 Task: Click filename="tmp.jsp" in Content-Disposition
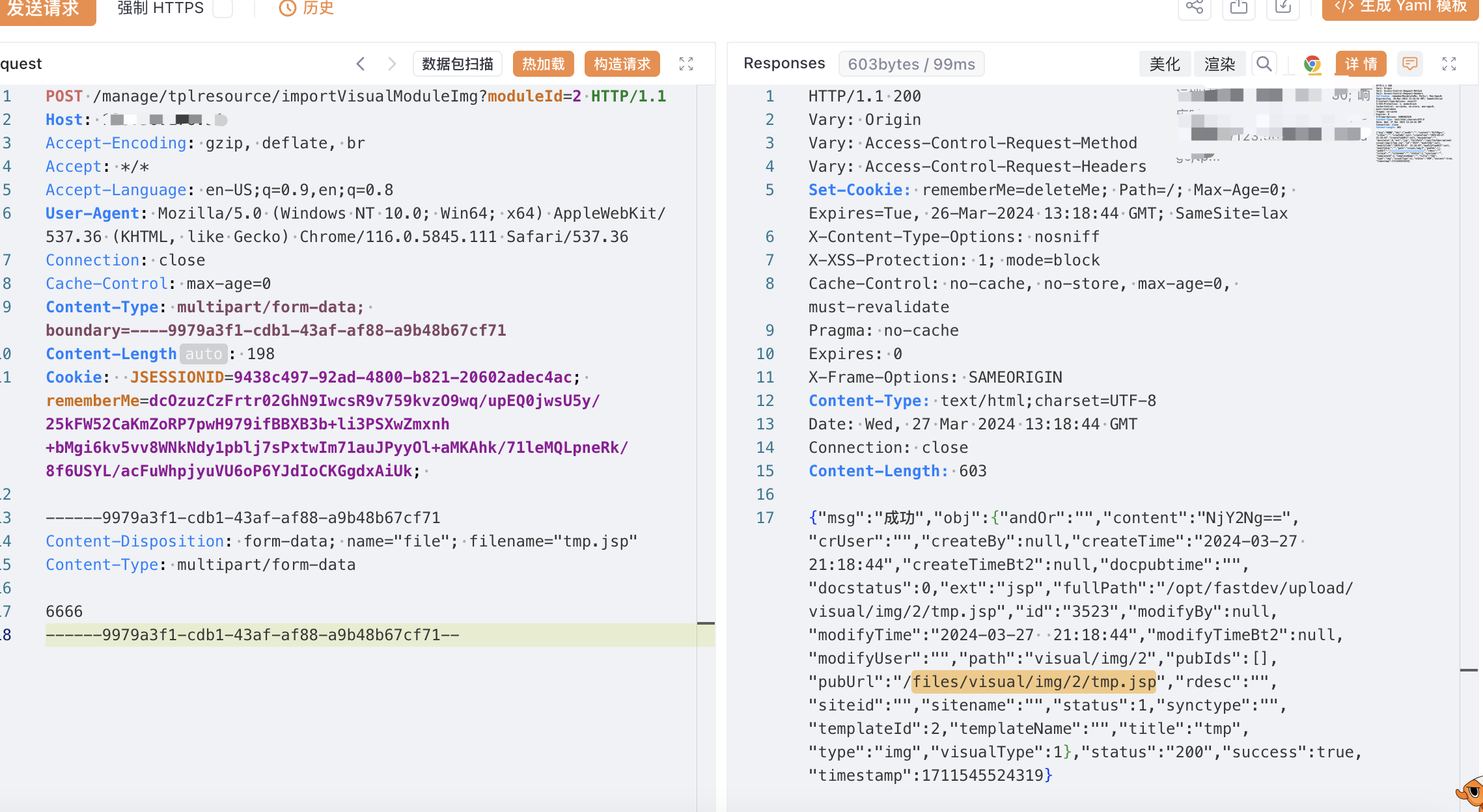[x=553, y=541]
